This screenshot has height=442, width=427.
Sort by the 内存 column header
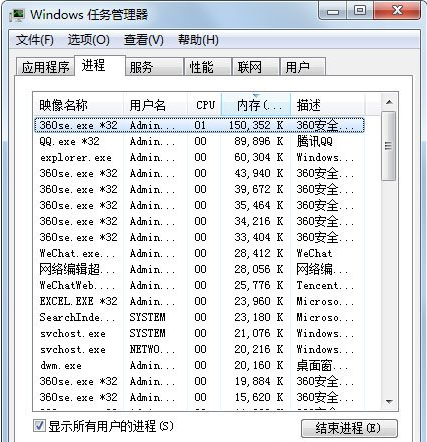pyautogui.click(x=256, y=105)
